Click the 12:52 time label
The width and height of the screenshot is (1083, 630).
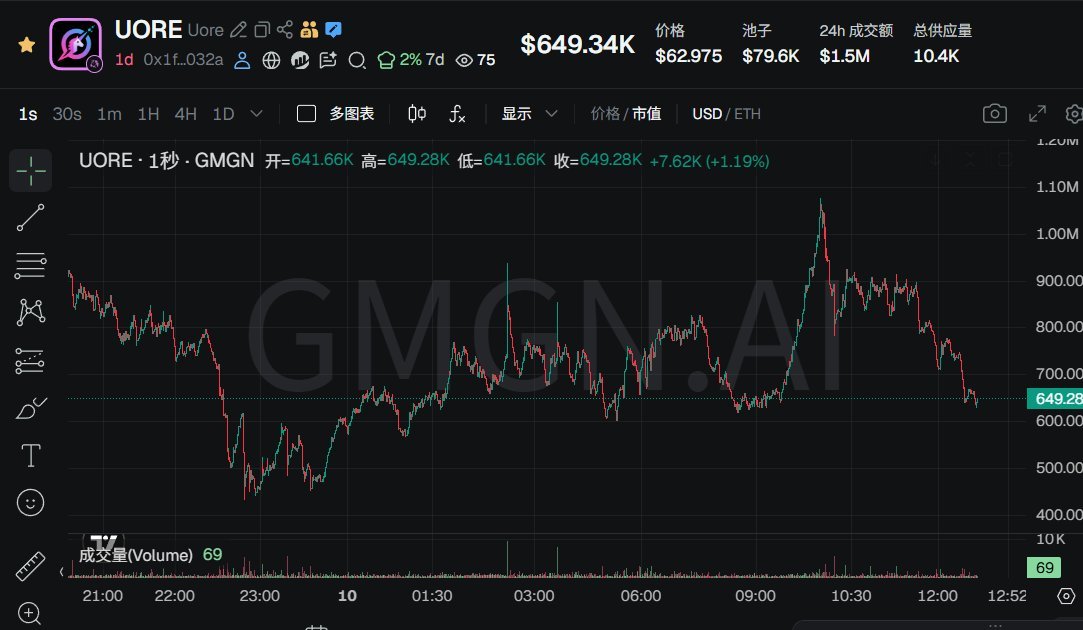1007,596
